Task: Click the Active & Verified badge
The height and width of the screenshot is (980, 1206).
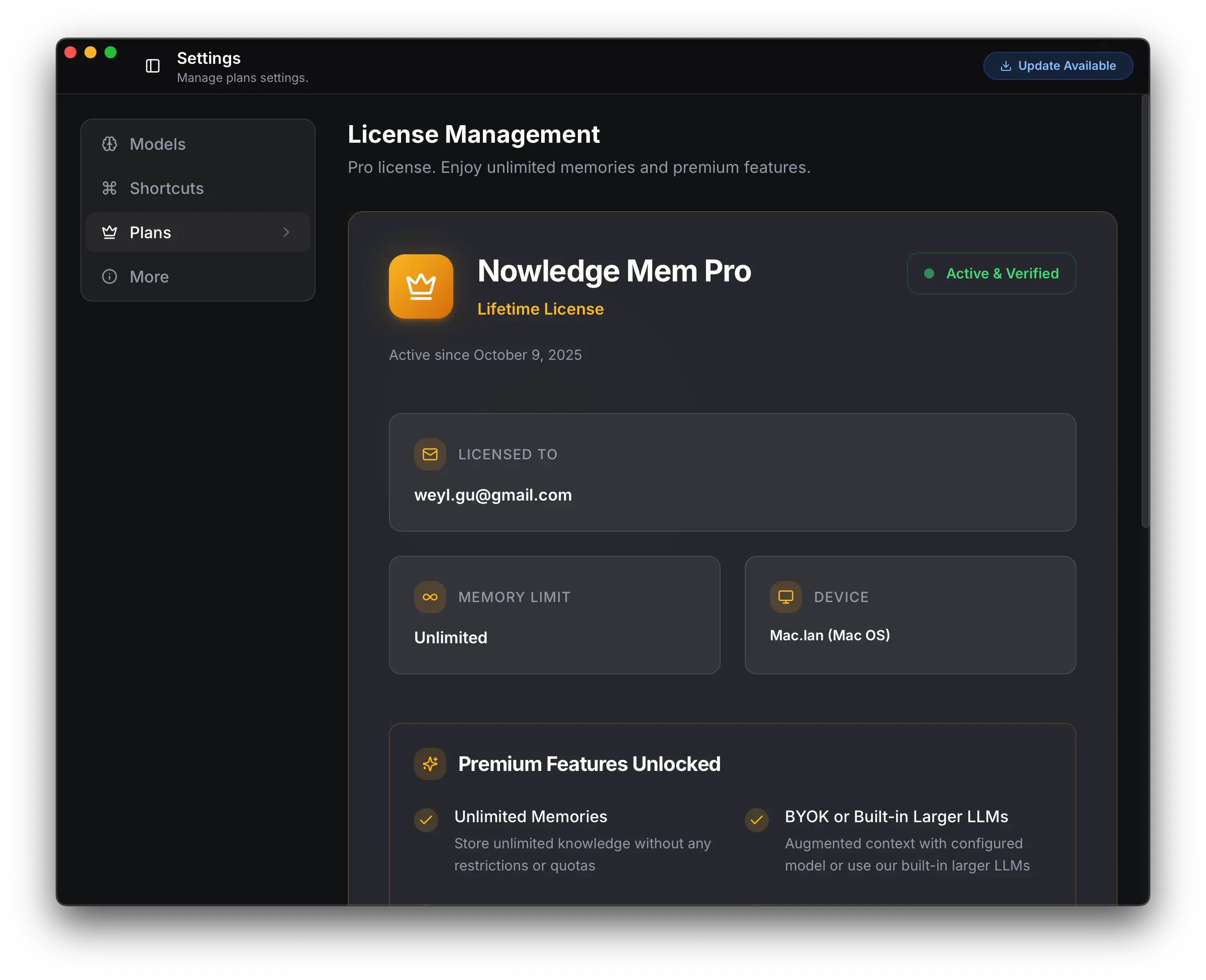Action: coord(991,274)
